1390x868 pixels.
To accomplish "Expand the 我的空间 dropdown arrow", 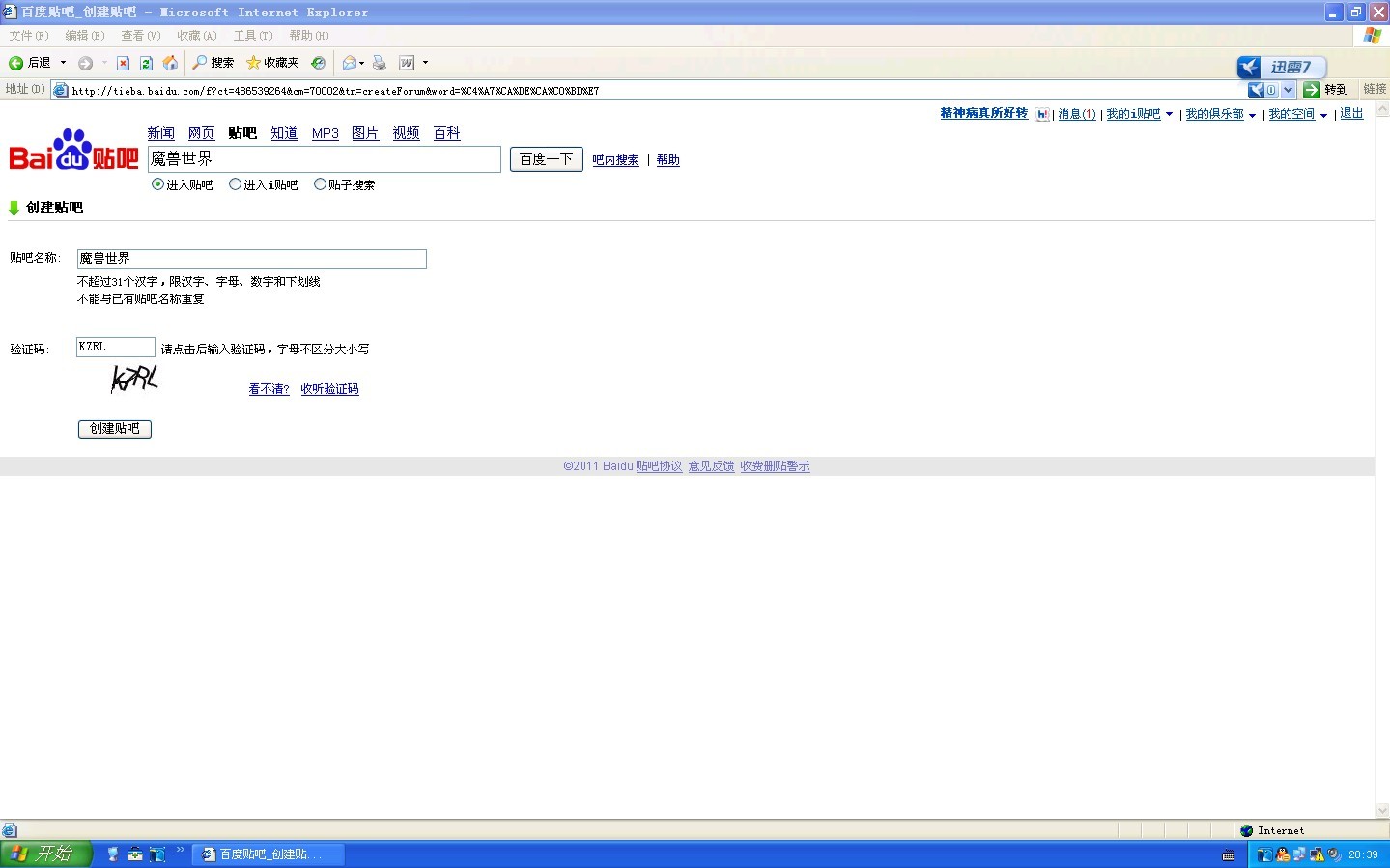I will 1323,115.
